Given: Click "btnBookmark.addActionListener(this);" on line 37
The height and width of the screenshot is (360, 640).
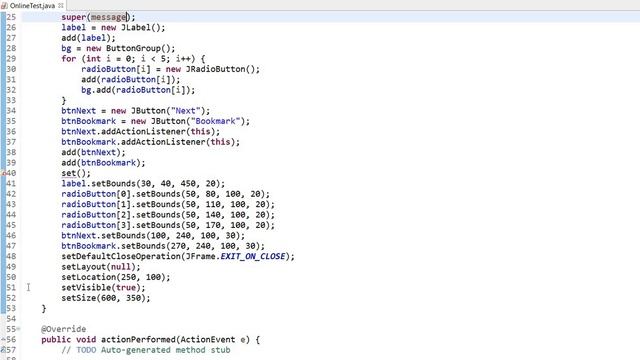Looking at the screenshot, I should [x=151, y=142].
